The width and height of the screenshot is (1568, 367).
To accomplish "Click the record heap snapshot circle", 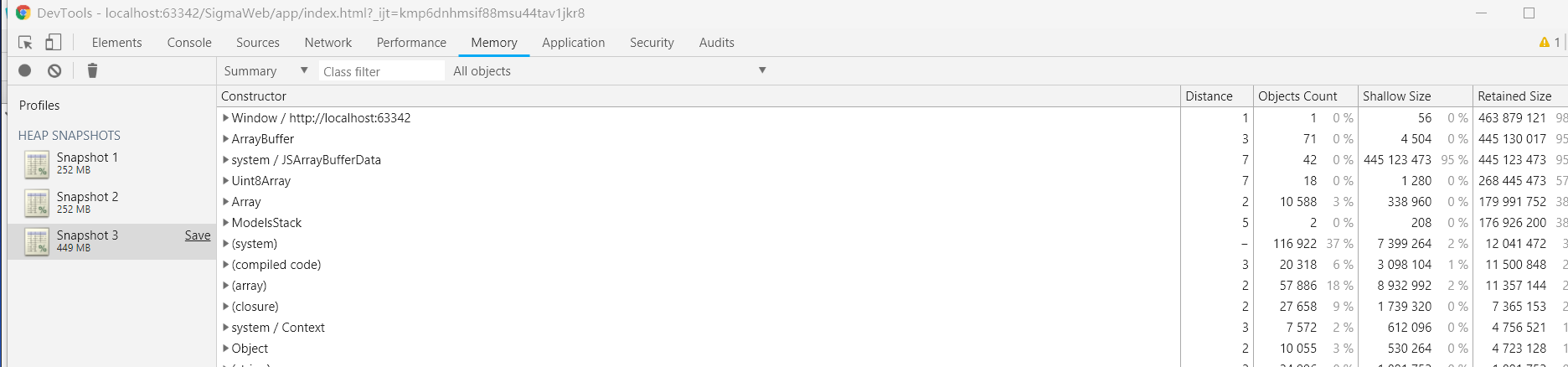I will [x=25, y=71].
